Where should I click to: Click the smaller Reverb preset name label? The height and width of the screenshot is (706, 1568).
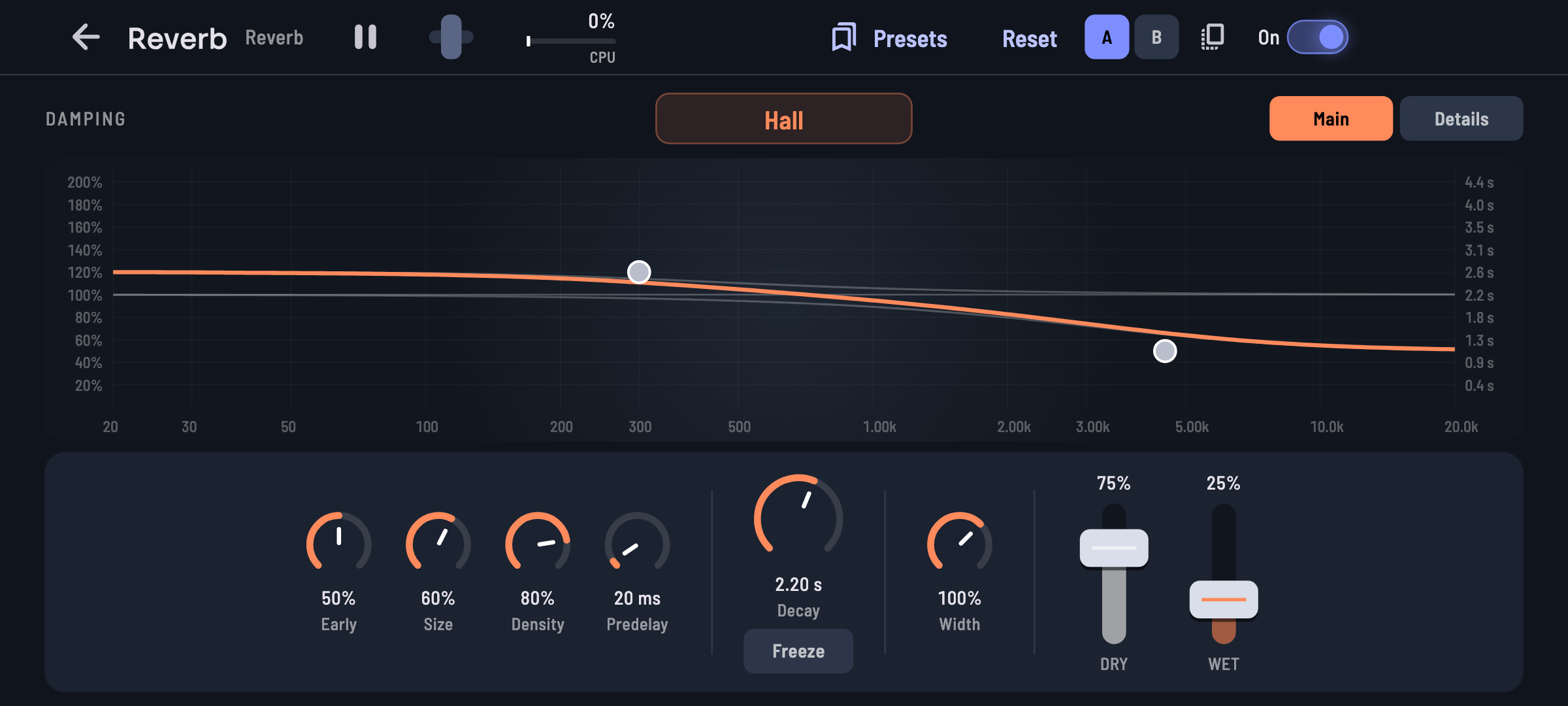tap(274, 38)
